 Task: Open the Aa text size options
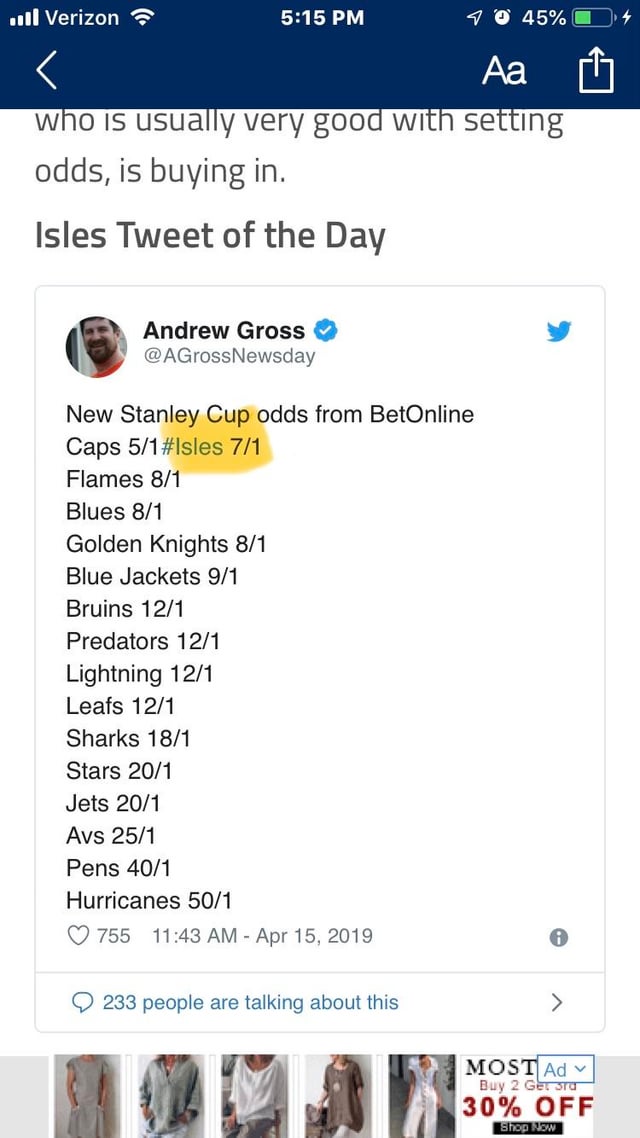pos(504,72)
